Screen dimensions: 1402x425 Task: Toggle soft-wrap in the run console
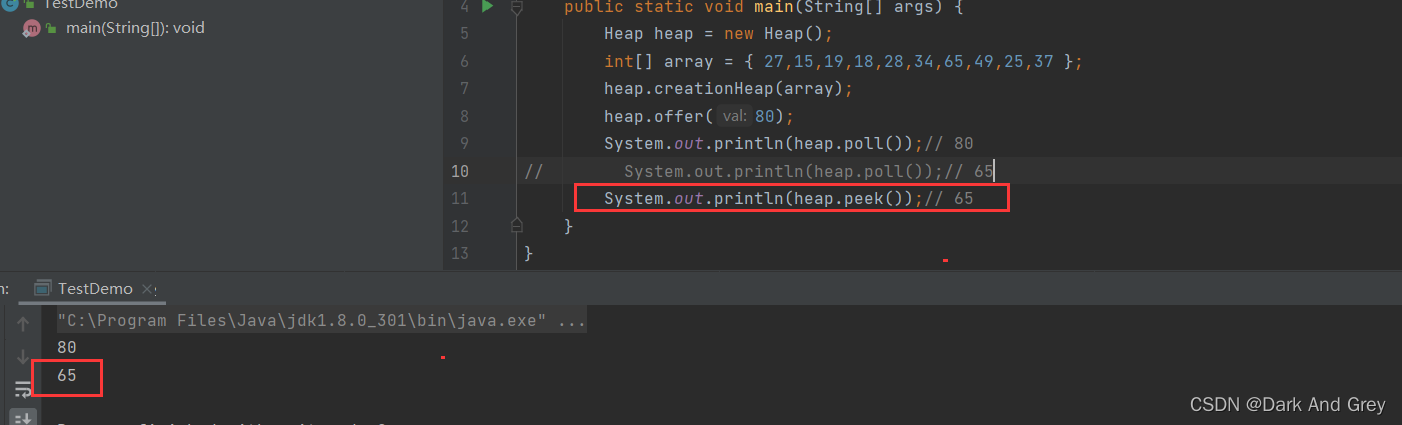(23, 389)
